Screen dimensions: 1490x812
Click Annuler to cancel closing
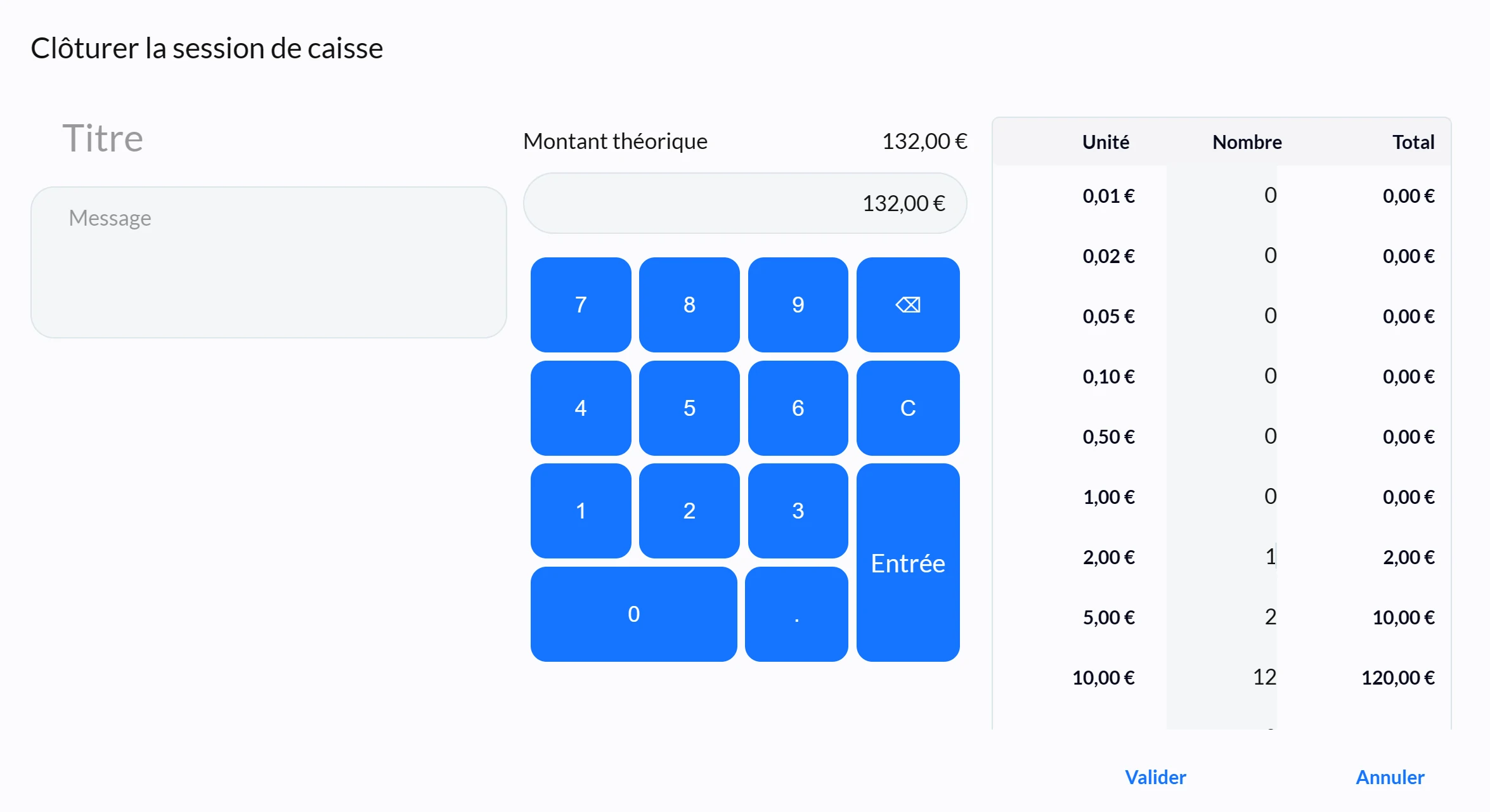point(1389,777)
